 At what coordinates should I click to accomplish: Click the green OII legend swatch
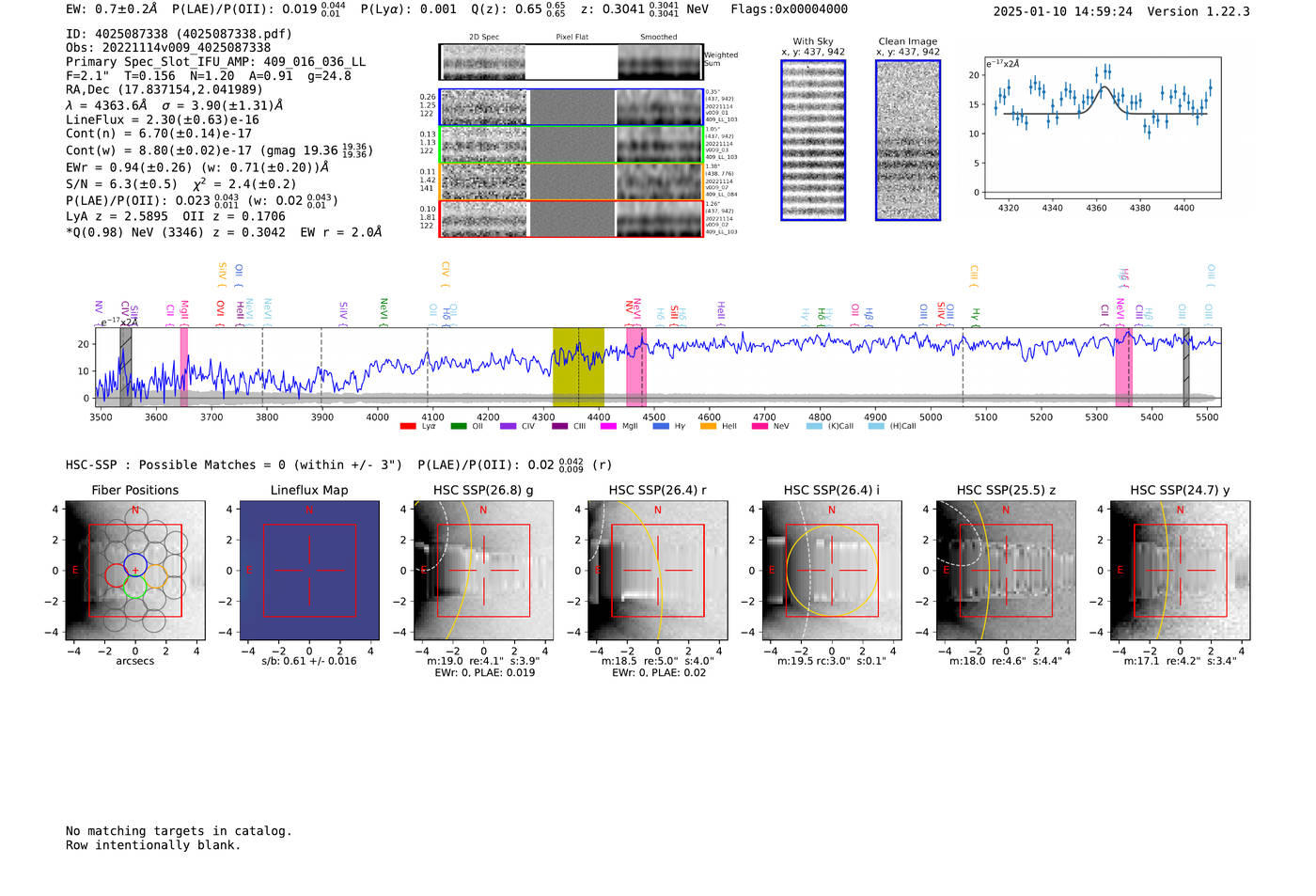[459, 426]
